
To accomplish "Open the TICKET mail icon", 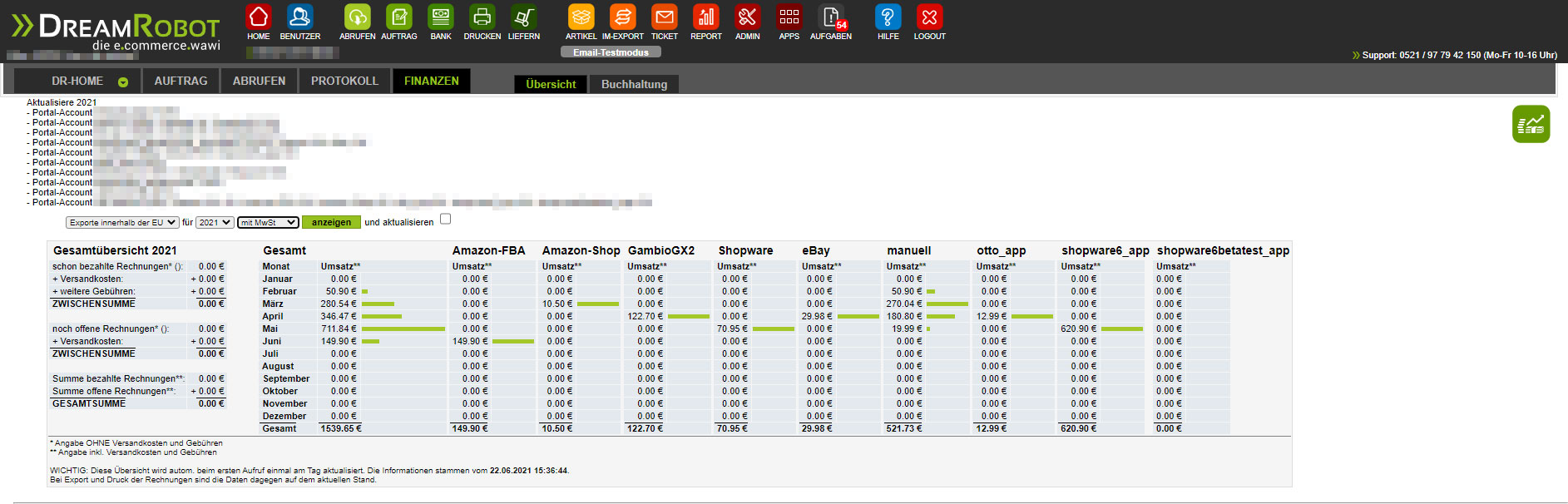I will pos(665,17).
